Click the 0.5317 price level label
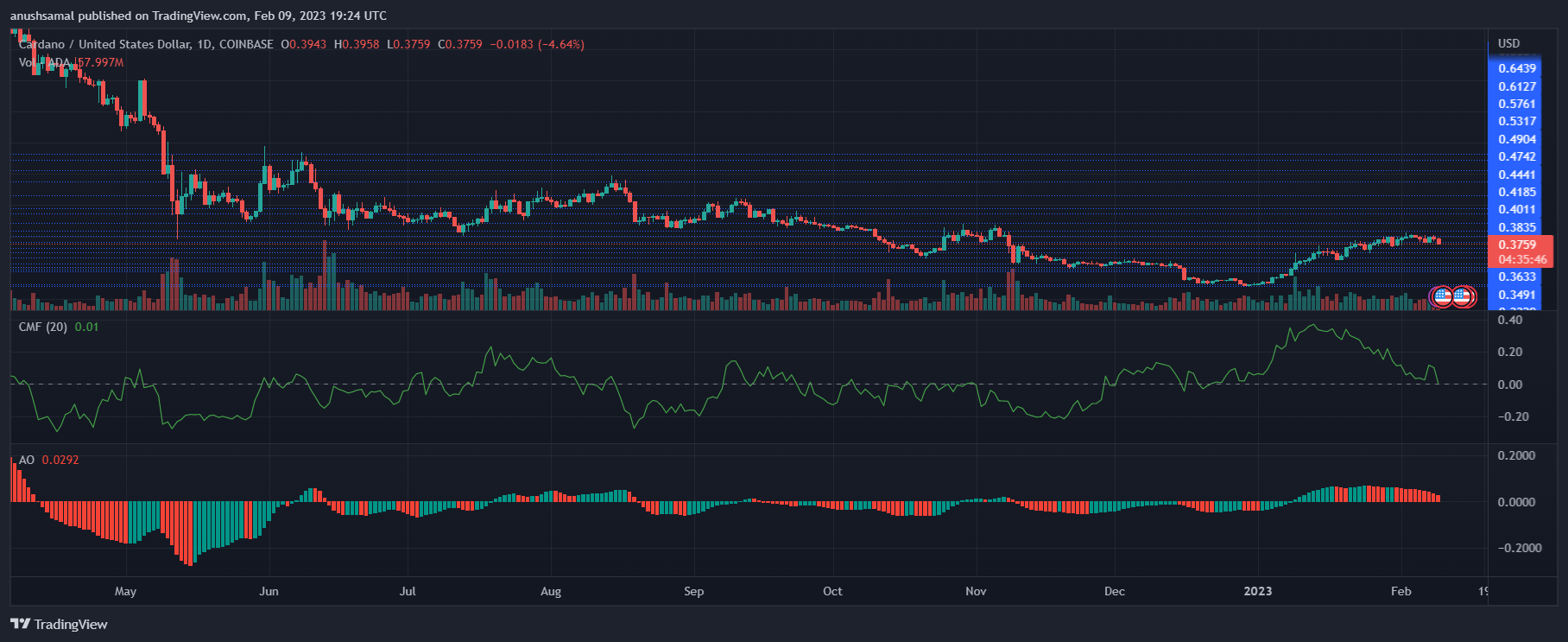 1517,121
